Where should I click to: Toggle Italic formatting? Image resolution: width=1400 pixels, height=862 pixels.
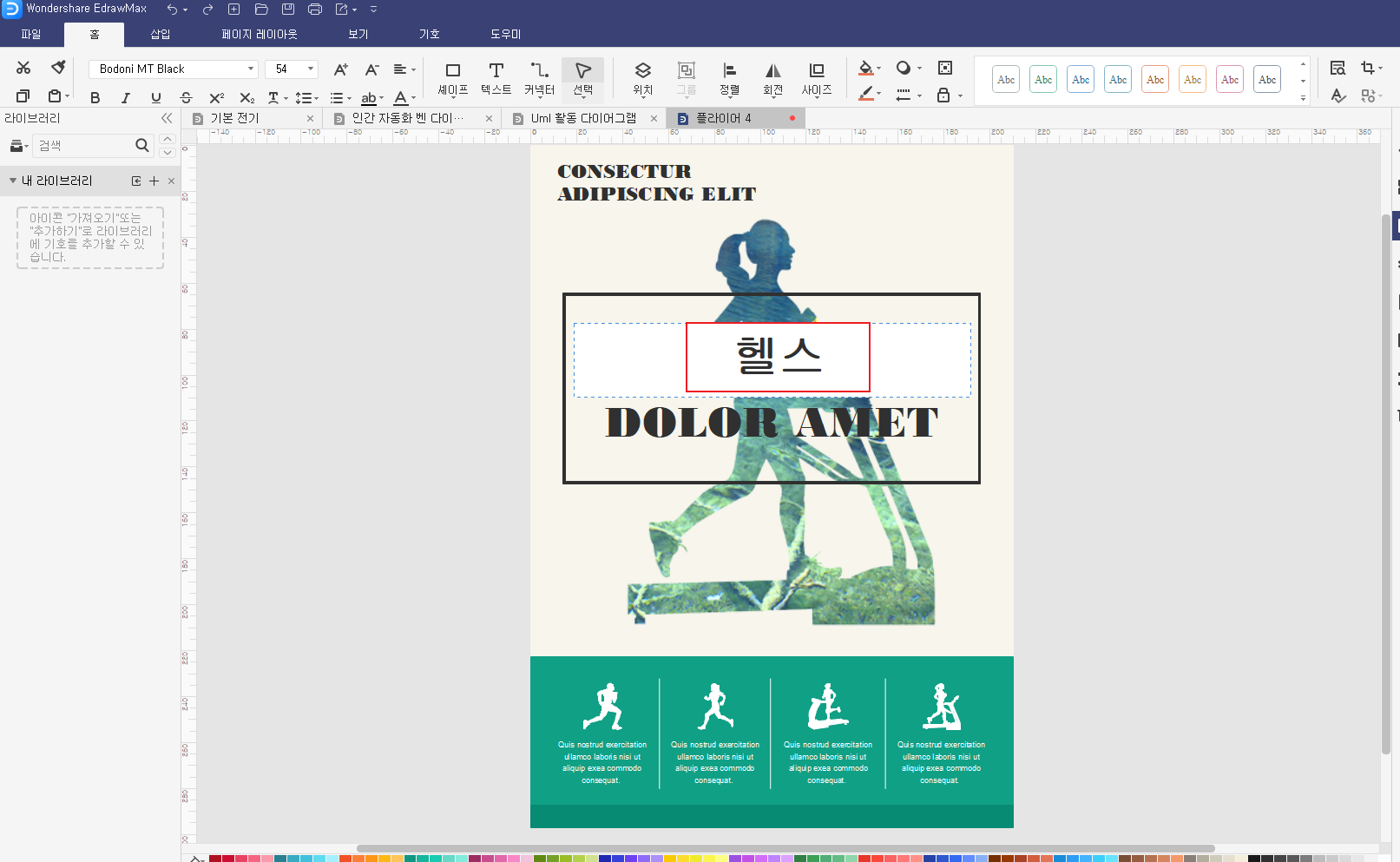pos(126,98)
